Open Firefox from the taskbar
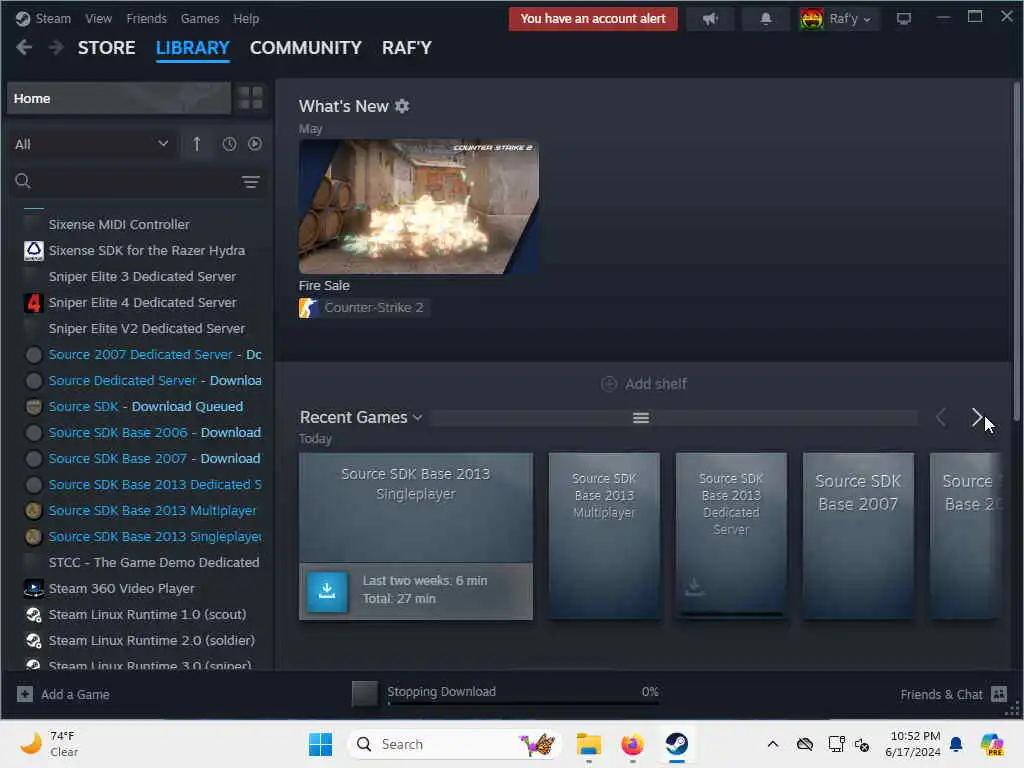This screenshot has width=1024, height=768. [632, 744]
